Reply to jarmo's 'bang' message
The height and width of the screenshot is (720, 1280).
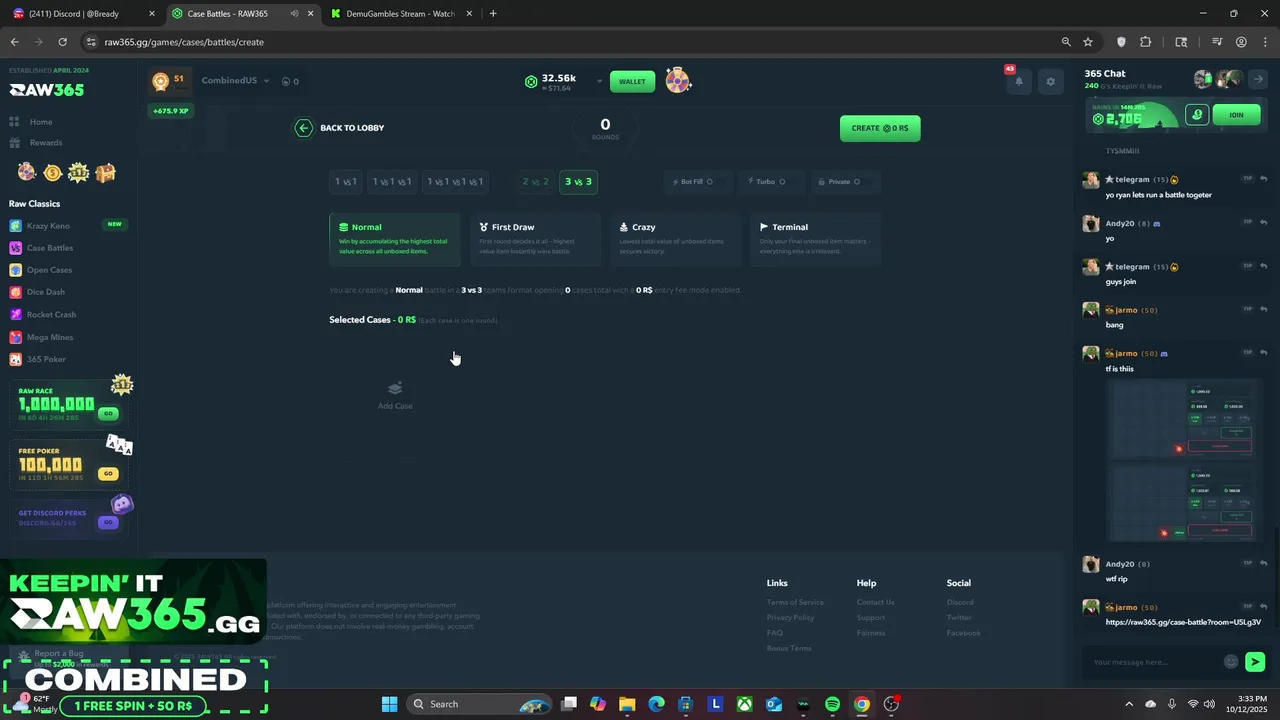(x=1264, y=310)
